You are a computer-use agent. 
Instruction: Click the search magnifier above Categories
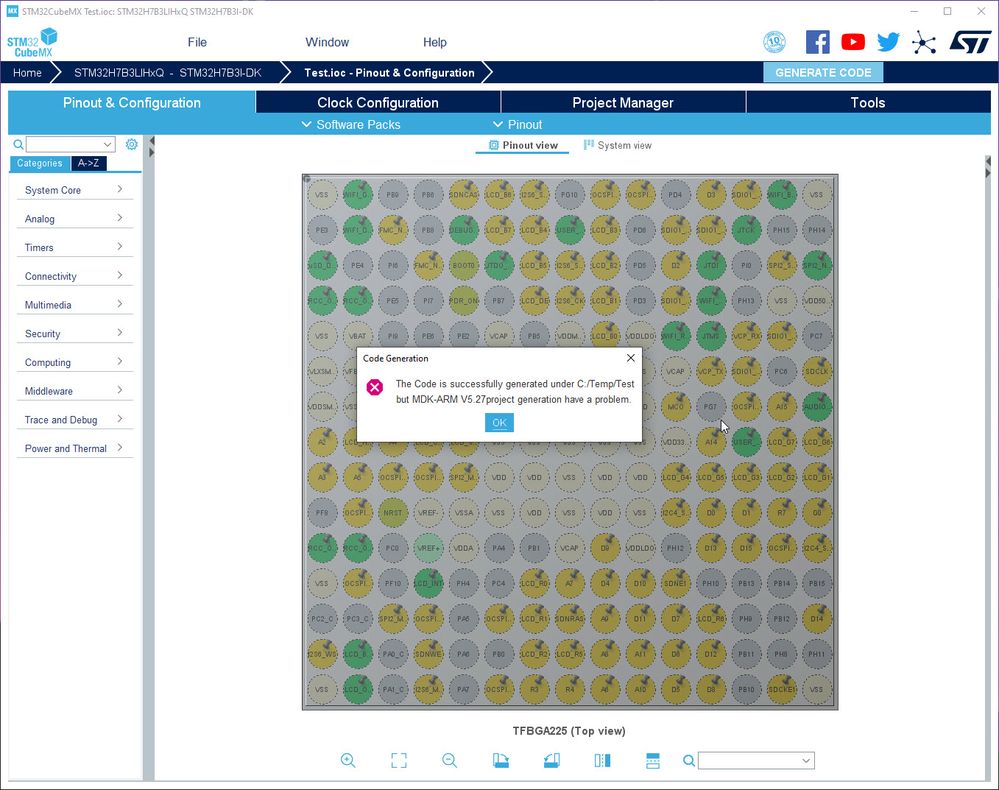tap(18, 145)
